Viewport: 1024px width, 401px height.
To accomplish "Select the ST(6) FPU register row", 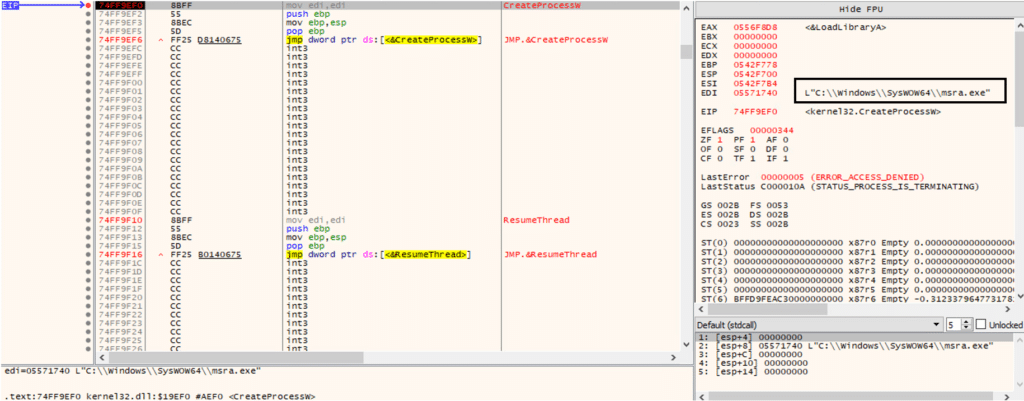I will pyautogui.click(x=858, y=298).
